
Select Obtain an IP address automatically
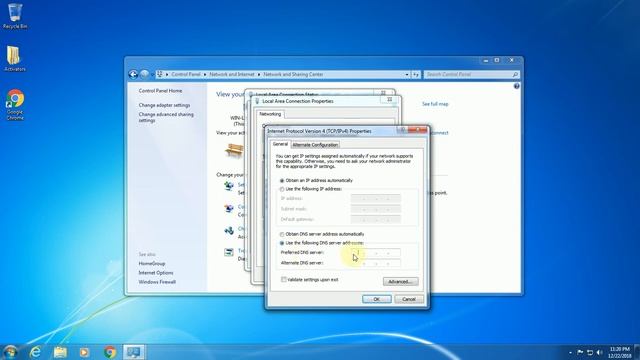point(282,180)
